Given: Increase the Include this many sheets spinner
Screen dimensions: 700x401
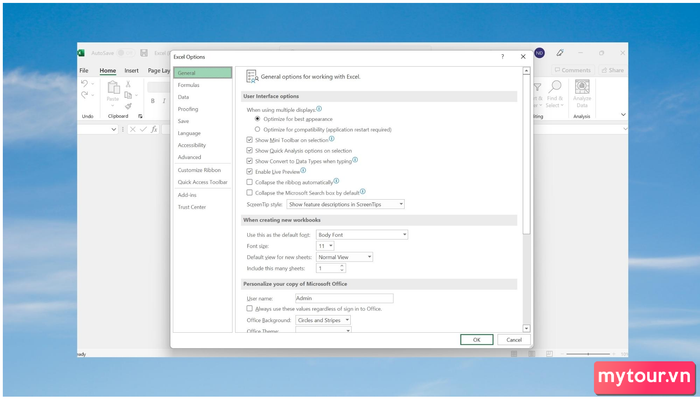Looking at the screenshot, I should pos(342,266).
